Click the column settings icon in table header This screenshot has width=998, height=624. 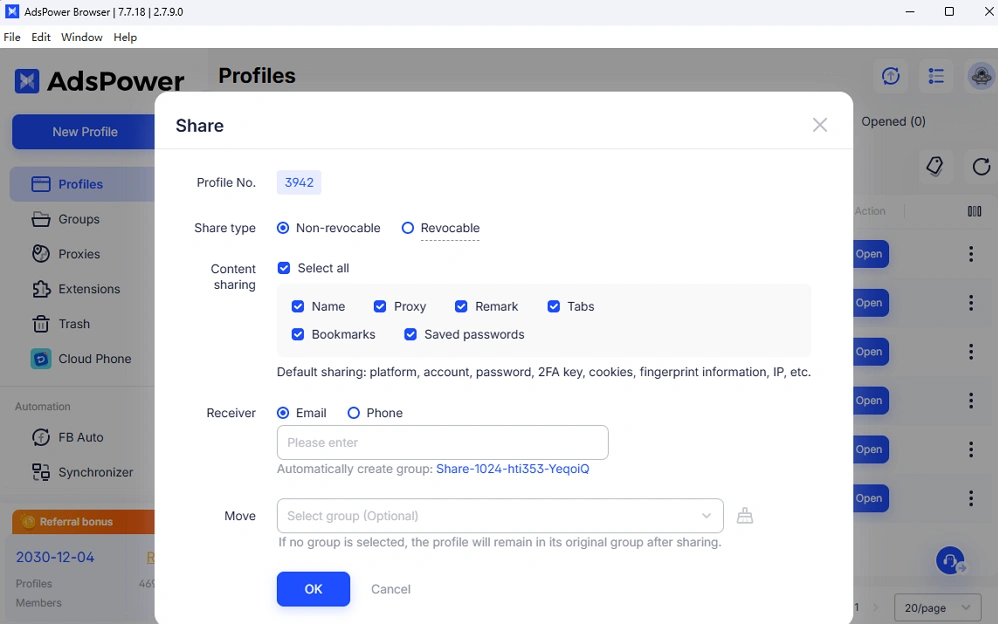click(974, 211)
